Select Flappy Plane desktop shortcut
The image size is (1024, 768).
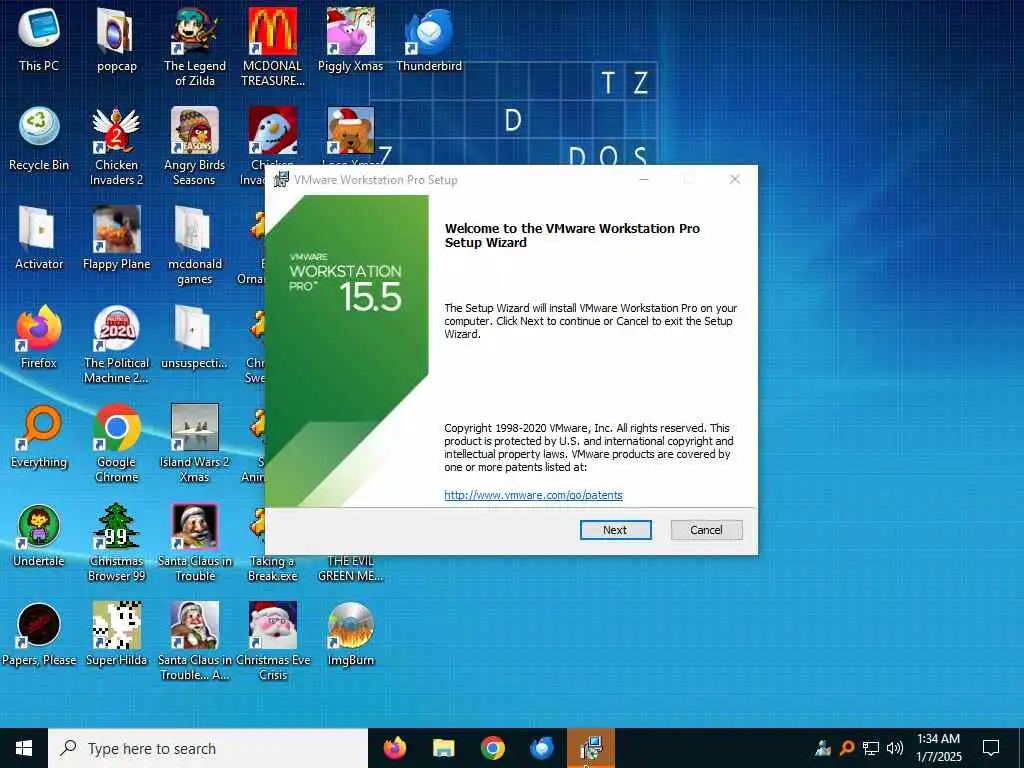click(x=116, y=238)
